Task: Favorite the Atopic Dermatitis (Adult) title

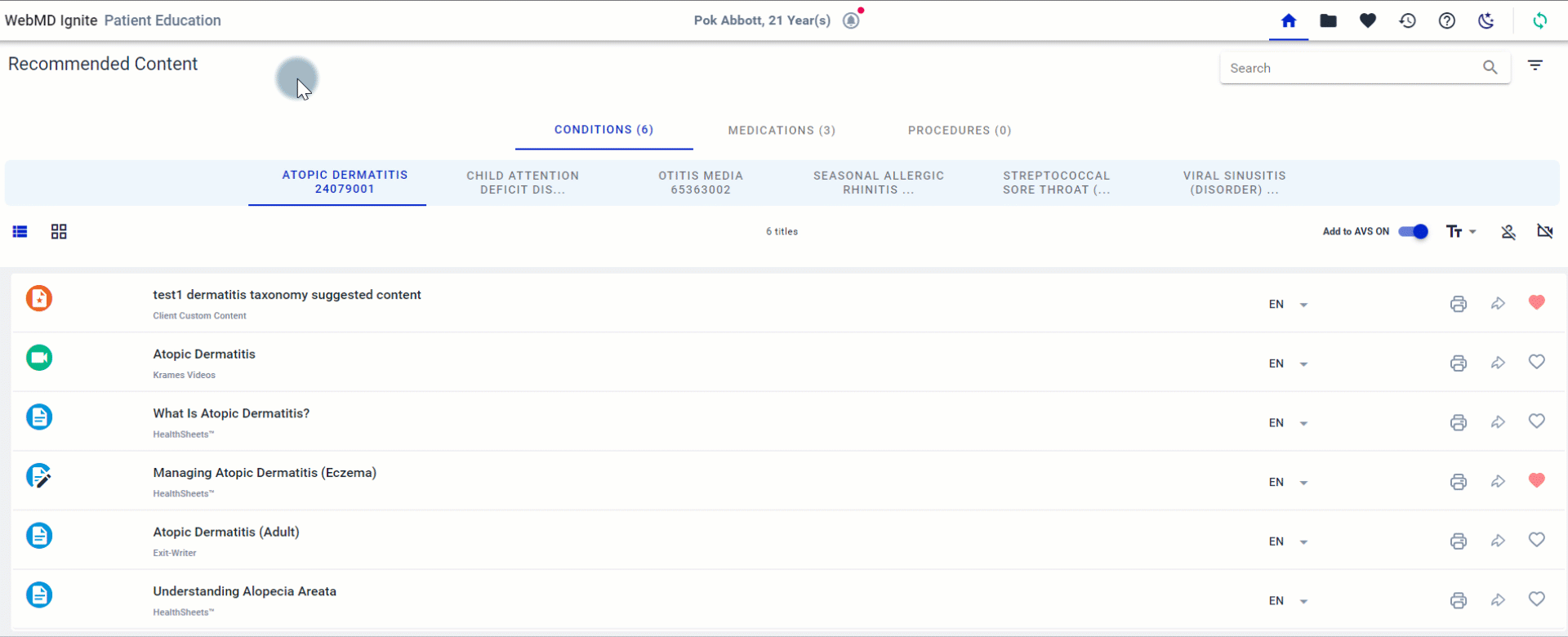Action: [x=1536, y=540]
